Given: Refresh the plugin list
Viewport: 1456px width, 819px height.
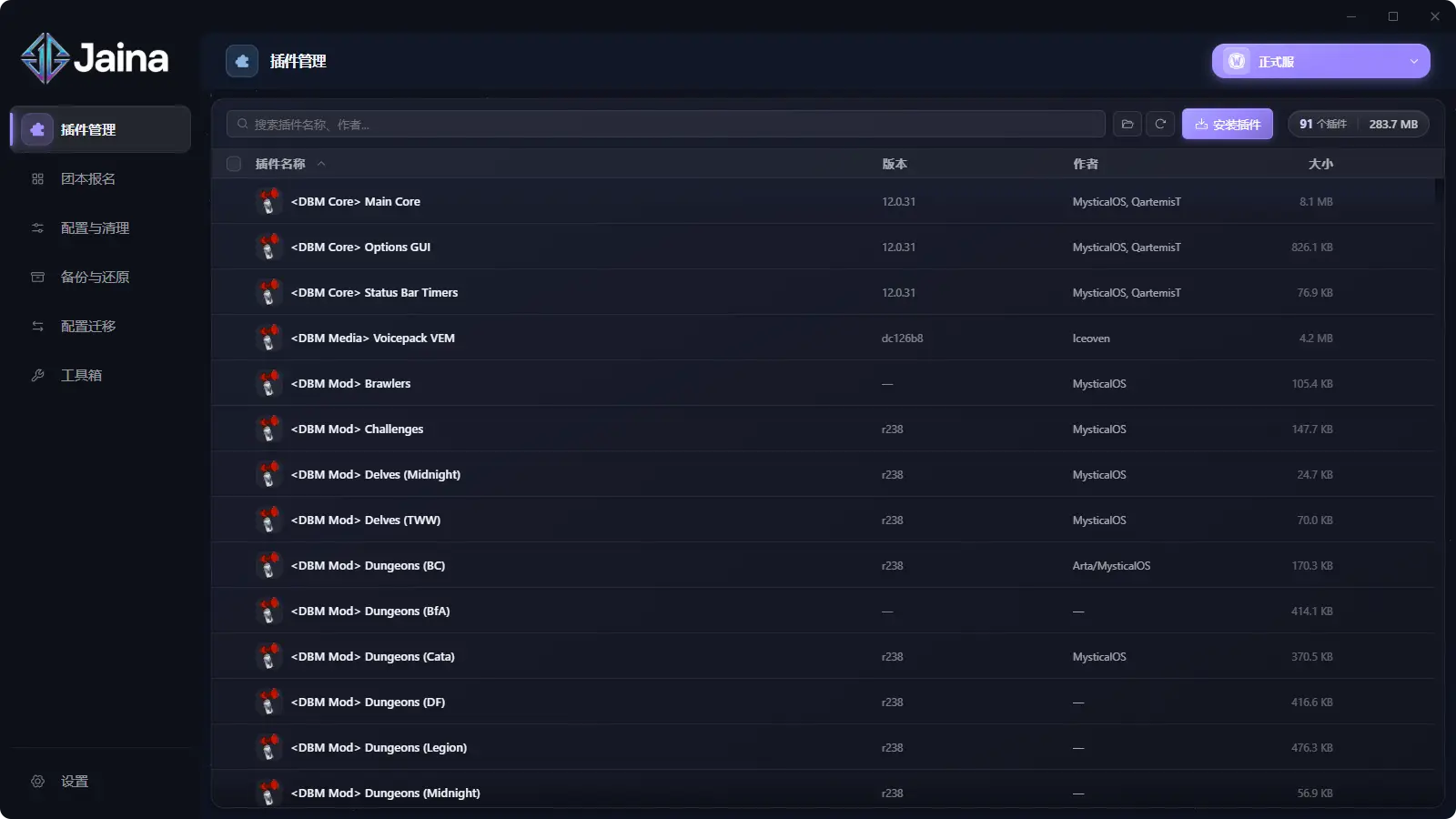Looking at the screenshot, I should (1160, 124).
